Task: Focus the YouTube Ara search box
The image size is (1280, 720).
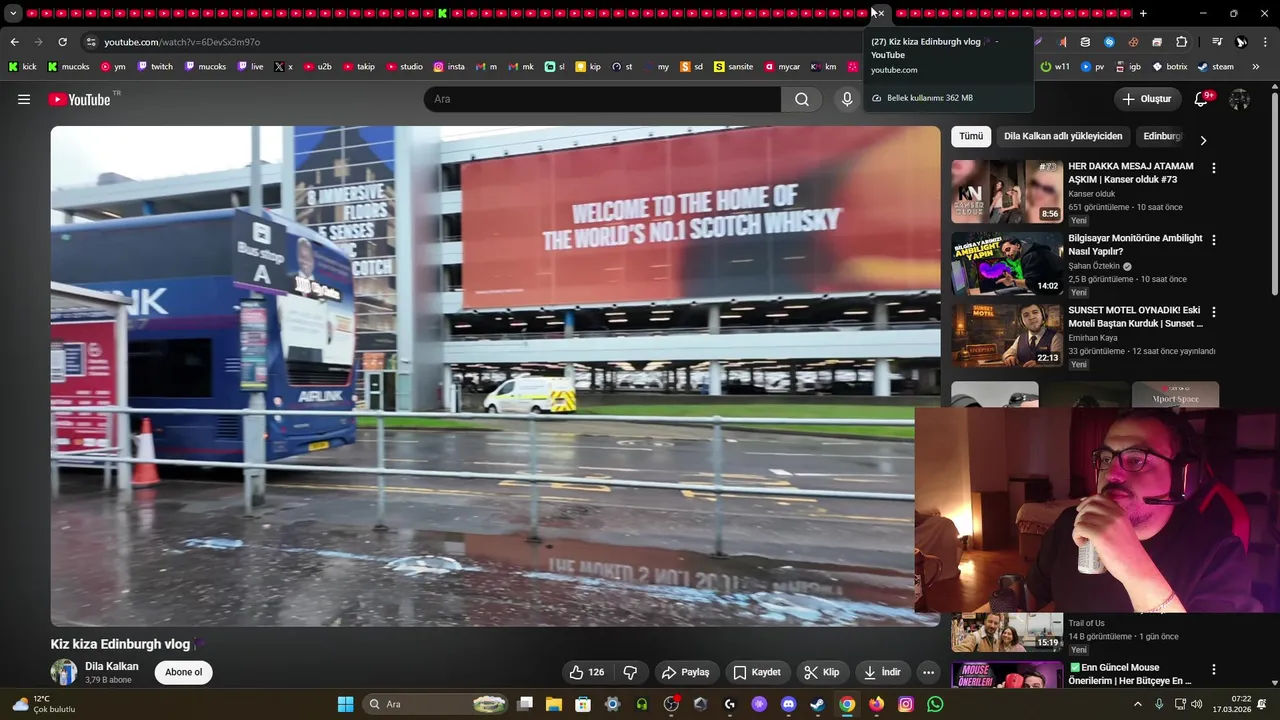Action: [603, 99]
